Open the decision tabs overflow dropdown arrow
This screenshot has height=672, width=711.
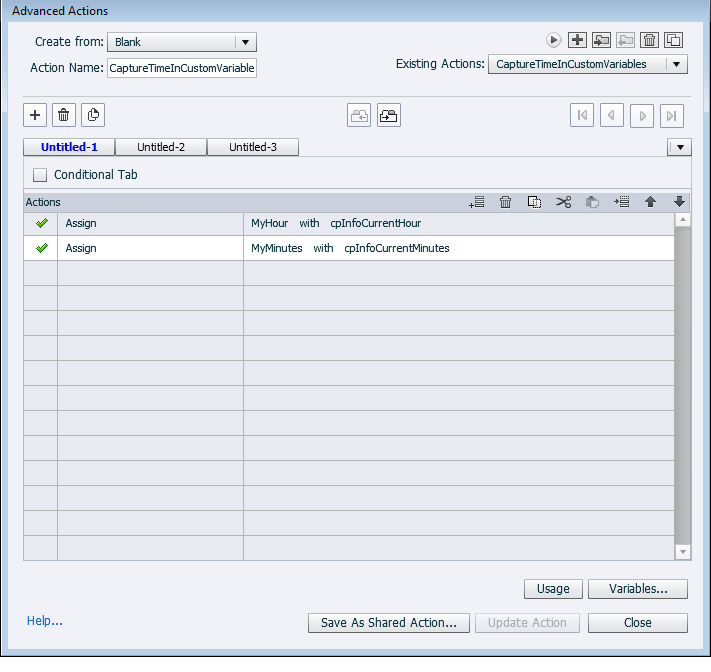click(679, 147)
